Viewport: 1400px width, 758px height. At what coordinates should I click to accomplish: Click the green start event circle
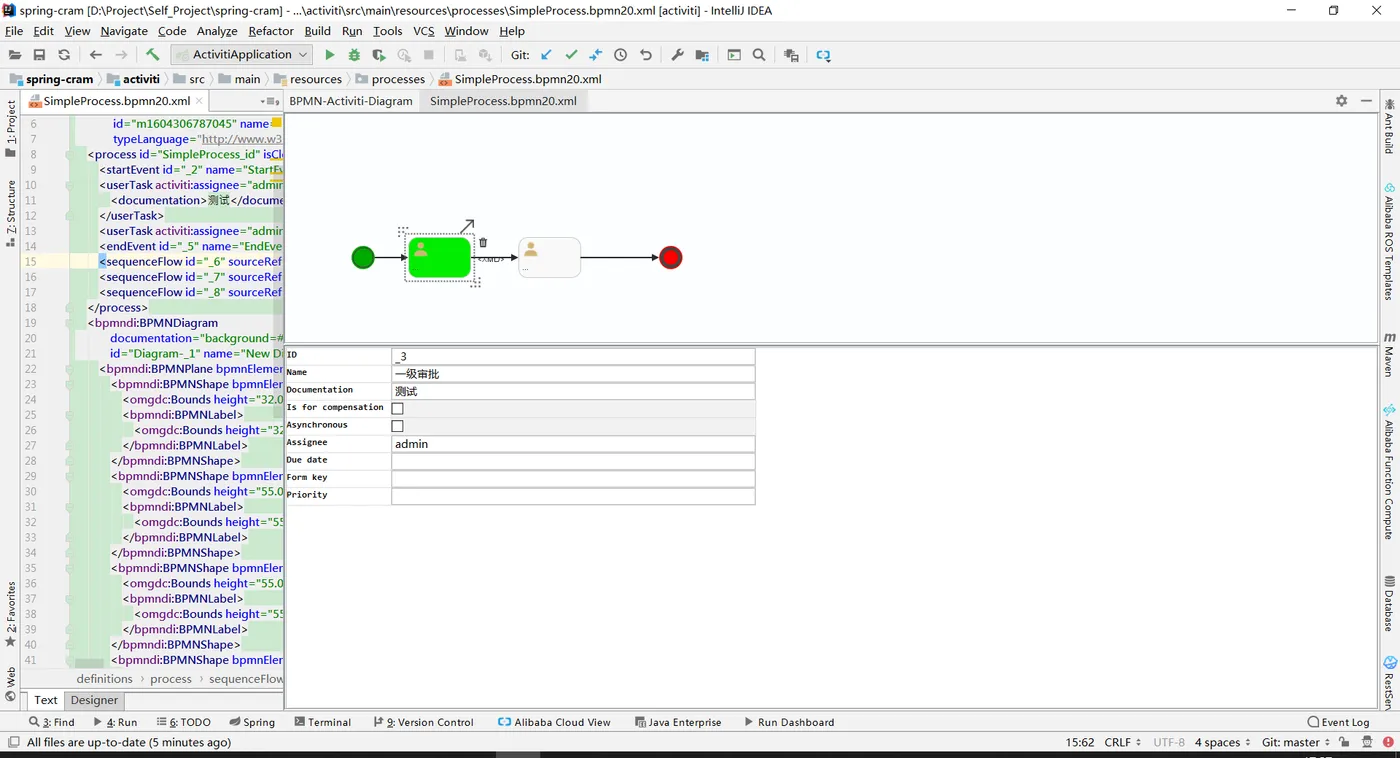pyautogui.click(x=363, y=258)
